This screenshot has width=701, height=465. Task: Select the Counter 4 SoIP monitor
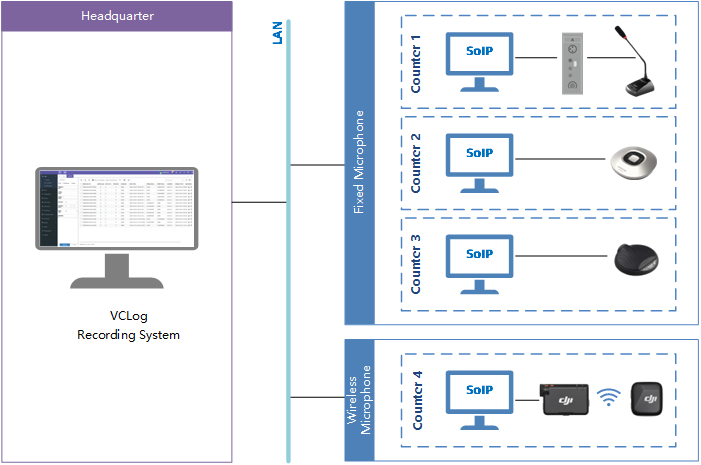pos(480,396)
